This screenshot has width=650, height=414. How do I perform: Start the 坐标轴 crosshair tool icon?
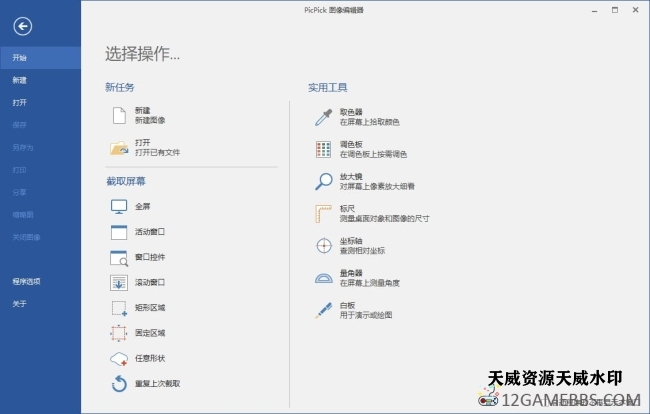point(323,245)
